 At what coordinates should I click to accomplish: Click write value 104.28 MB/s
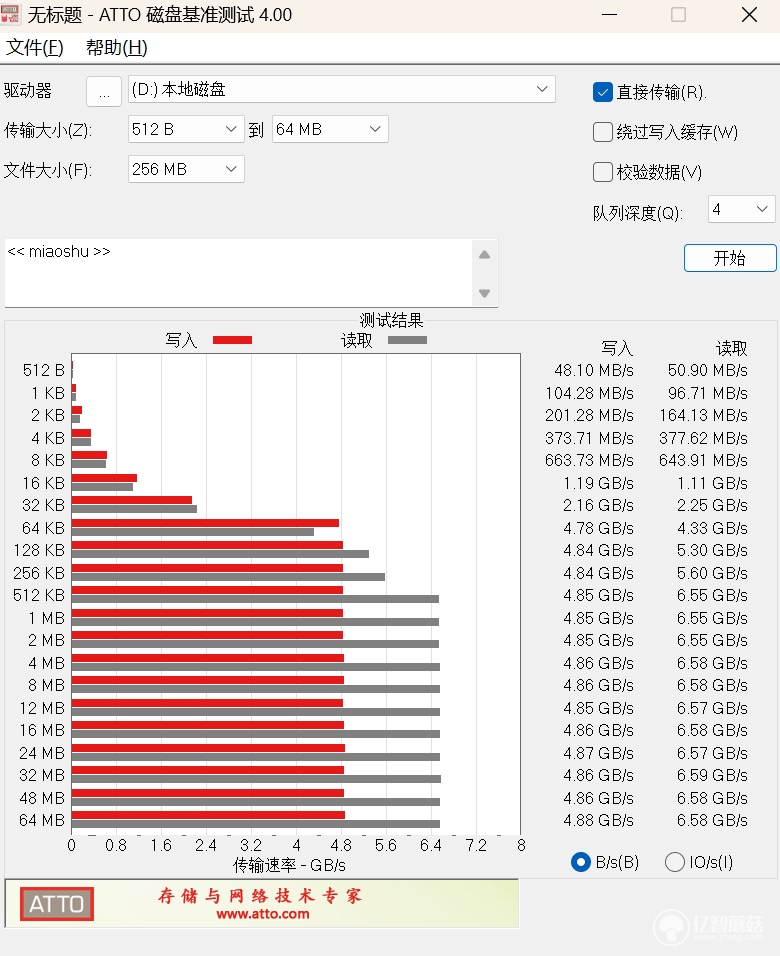click(589, 393)
